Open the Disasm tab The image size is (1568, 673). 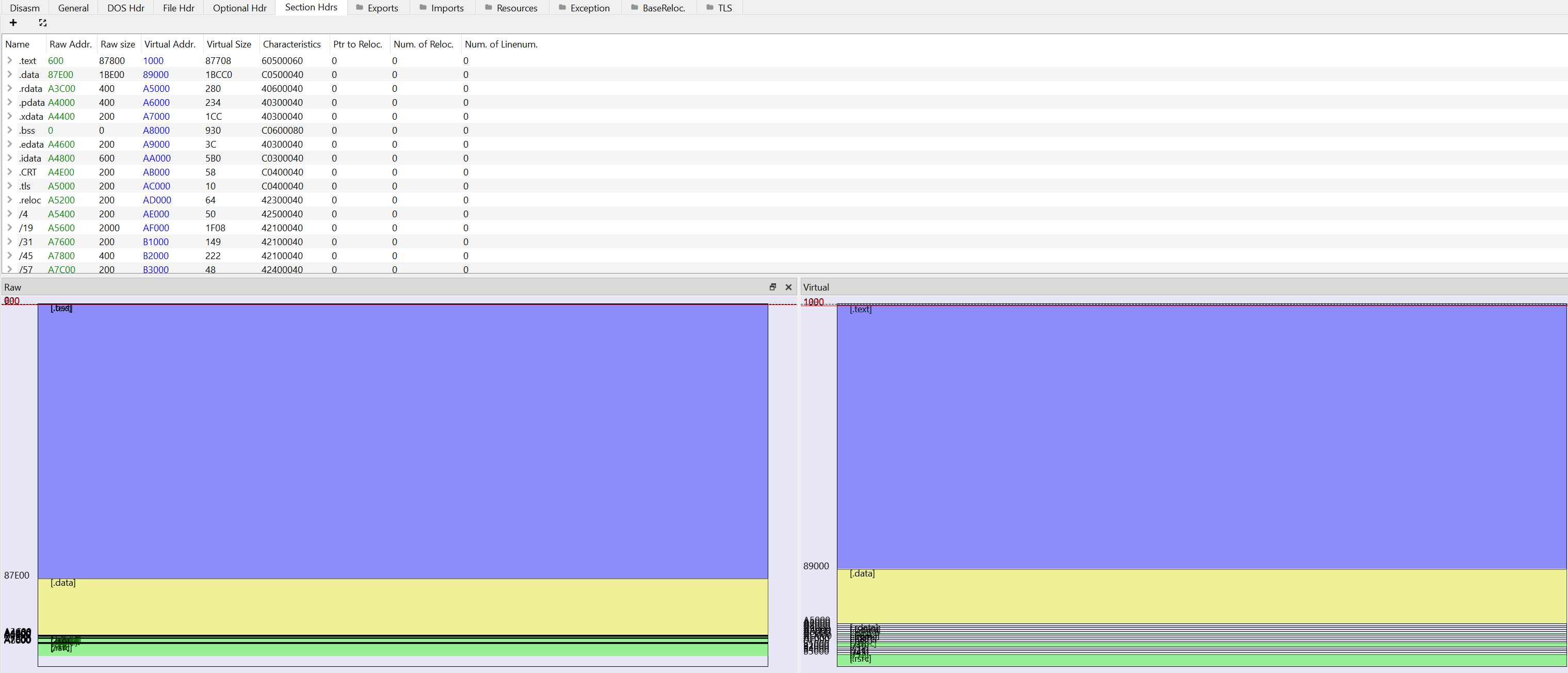coord(24,8)
